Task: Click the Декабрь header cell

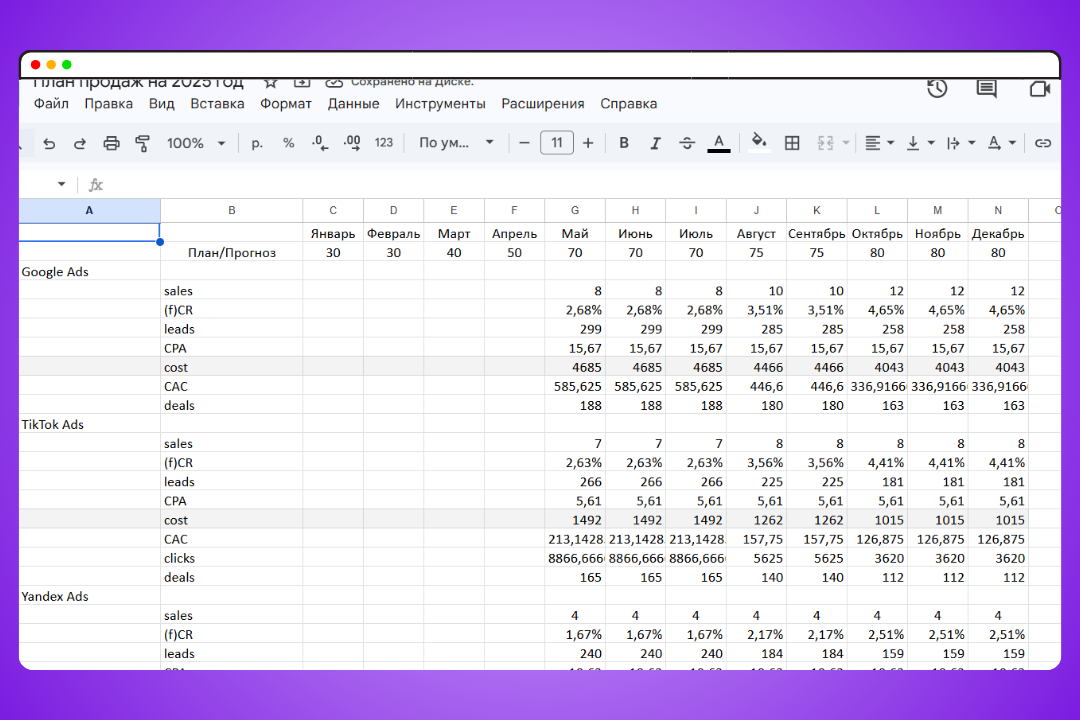Action: pos(998,233)
